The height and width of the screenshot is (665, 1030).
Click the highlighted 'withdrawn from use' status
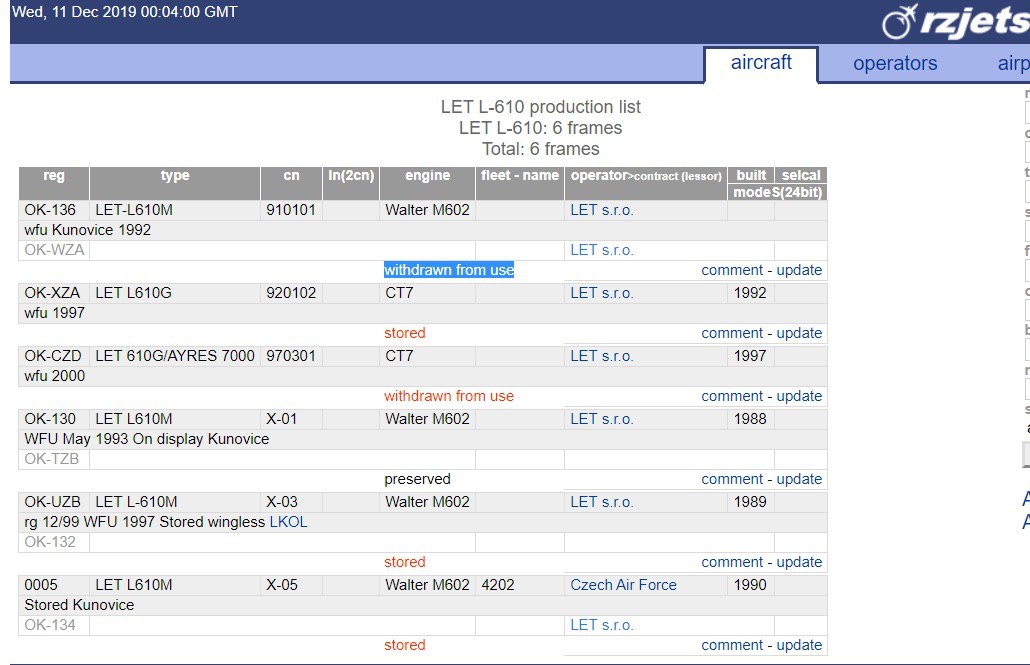click(x=449, y=270)
